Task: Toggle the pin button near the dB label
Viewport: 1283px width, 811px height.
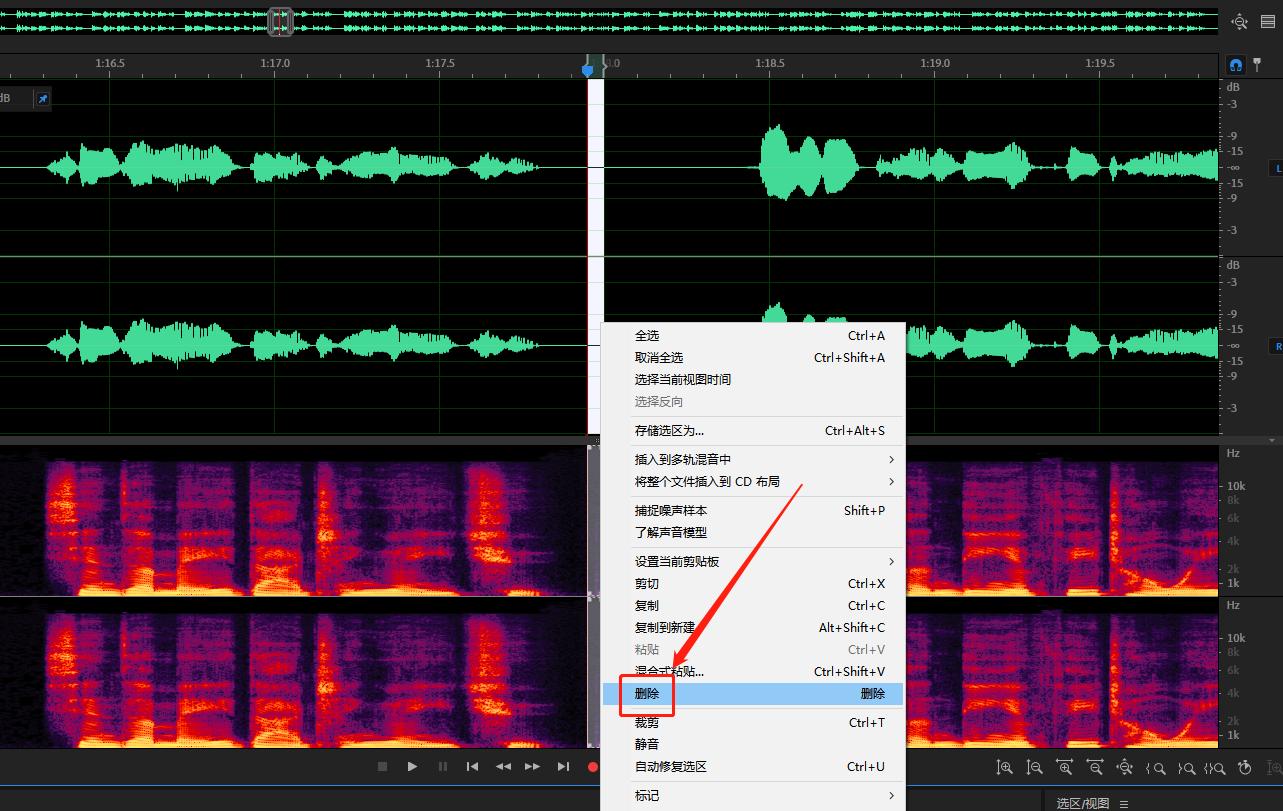Action: 42,98
